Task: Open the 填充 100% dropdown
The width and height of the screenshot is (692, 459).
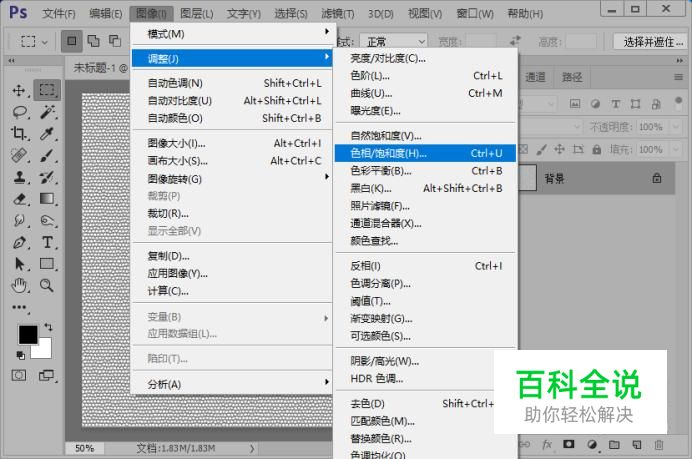Action: [676, 150]
